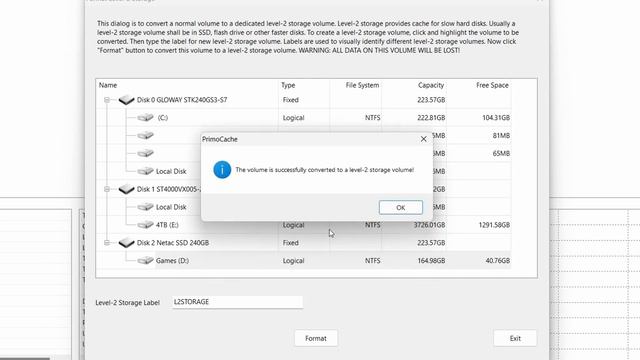
Task: Click the successful conversion message text
Action: 324,170
